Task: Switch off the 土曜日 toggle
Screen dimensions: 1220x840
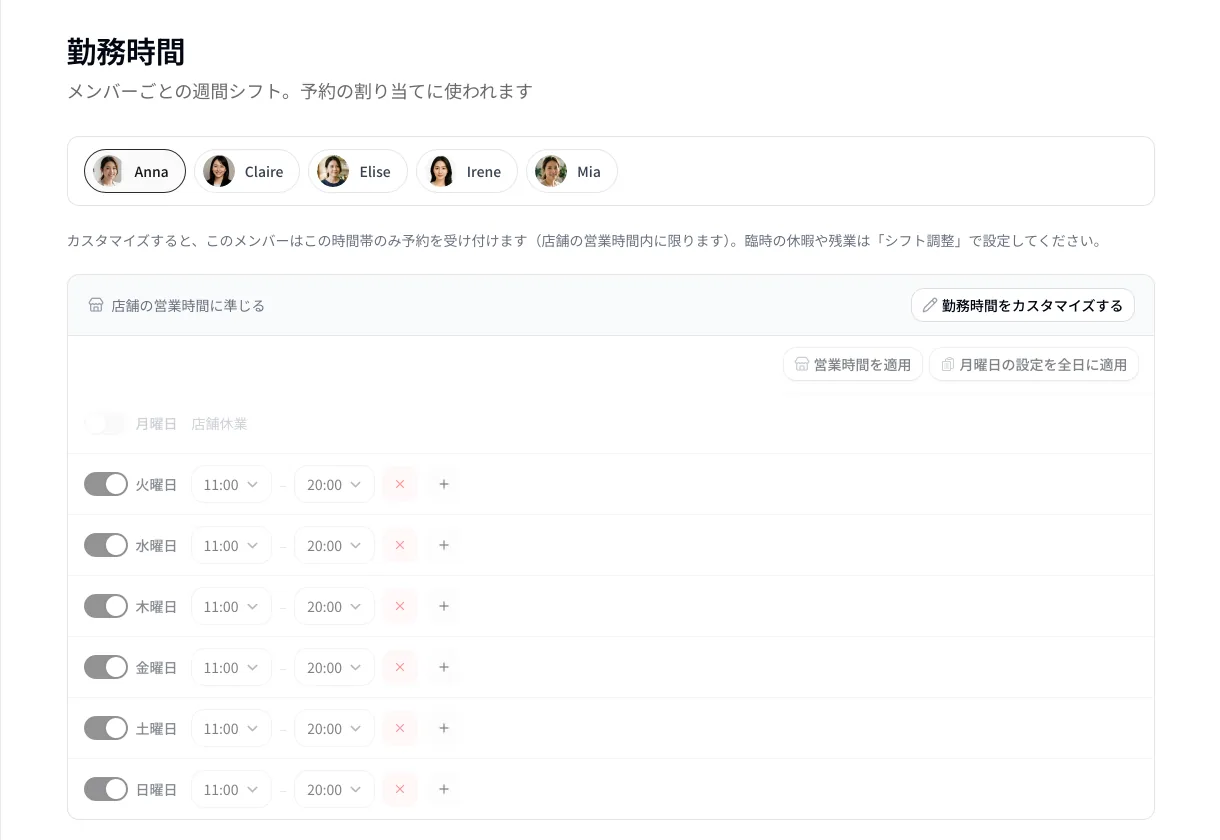Action: 105,728
